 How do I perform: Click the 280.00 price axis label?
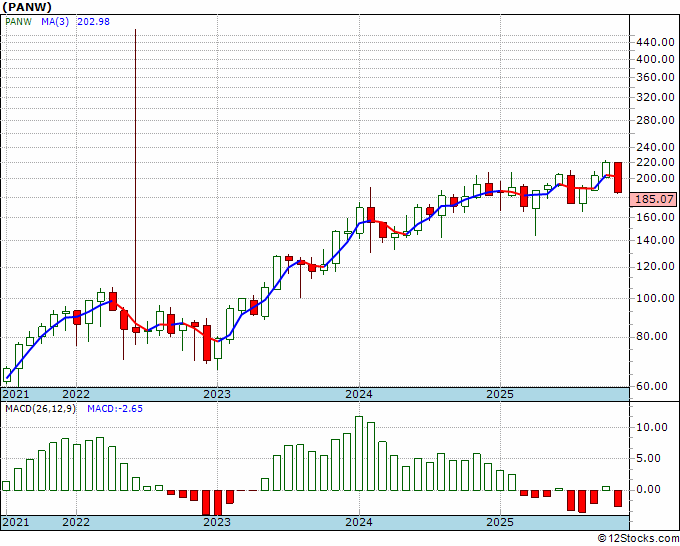(655, 121)
